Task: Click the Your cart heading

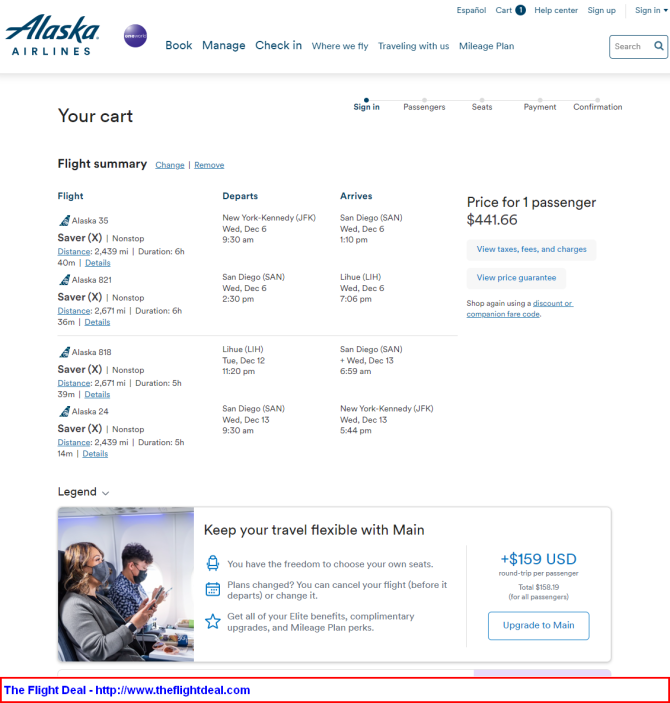Action: click(95, 116)
